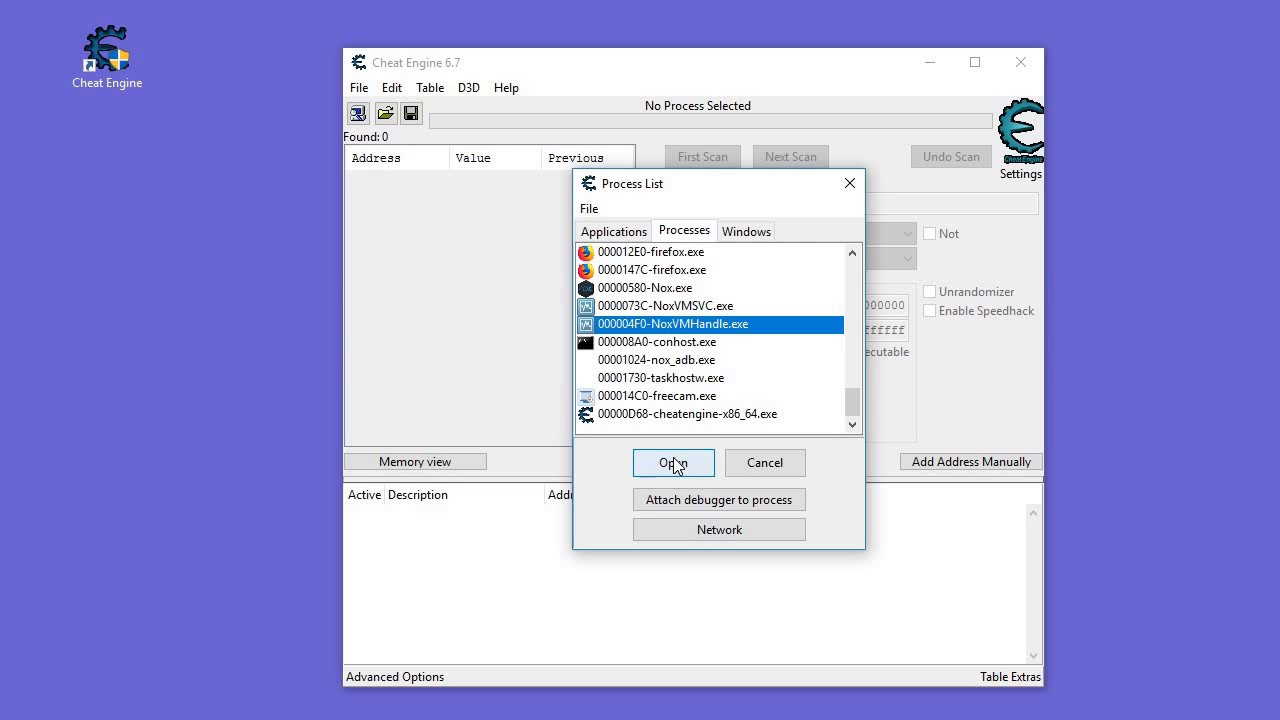Viewport: 1280px width, 720px height.
Task: Select the 00001730-taskhostw.exe entry
Action: click(x=710, y=378)
